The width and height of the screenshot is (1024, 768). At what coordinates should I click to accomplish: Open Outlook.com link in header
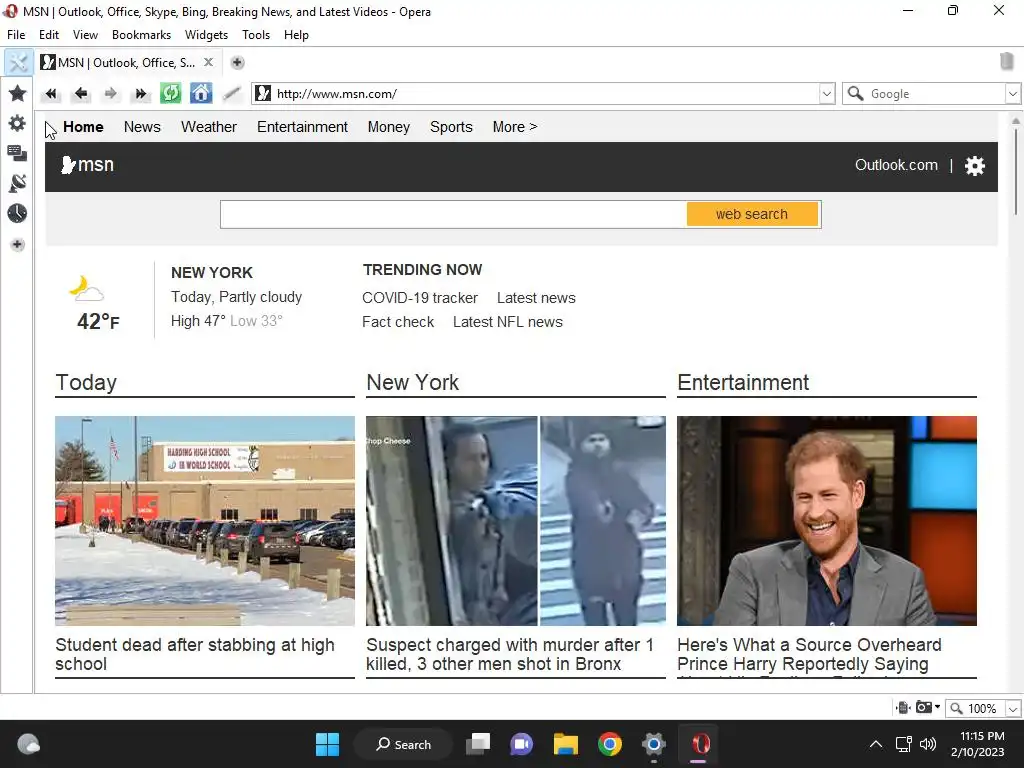[896, 165]
